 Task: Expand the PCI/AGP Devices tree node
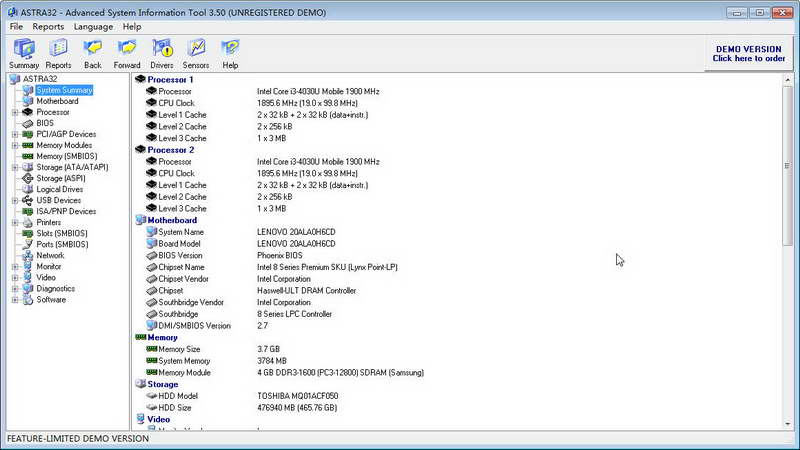[15, 134]
